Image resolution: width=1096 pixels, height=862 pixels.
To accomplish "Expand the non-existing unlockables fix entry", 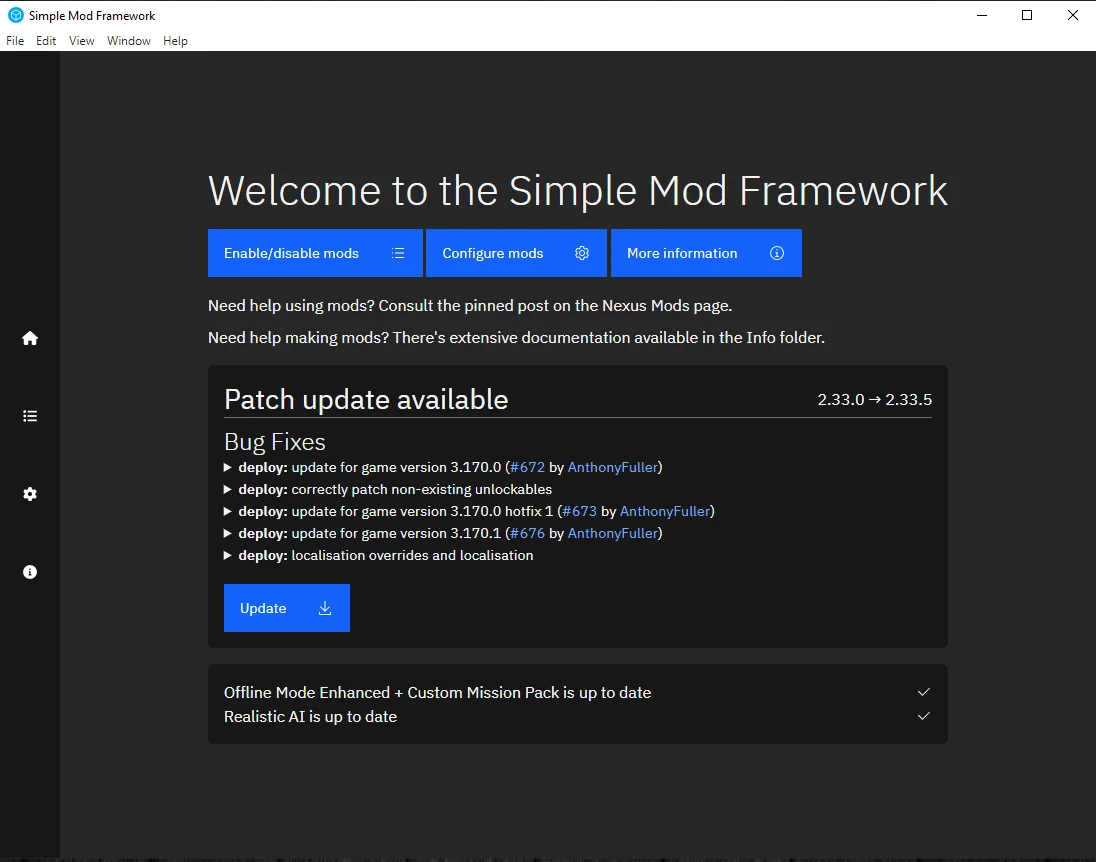I will (x=229, y=489).
